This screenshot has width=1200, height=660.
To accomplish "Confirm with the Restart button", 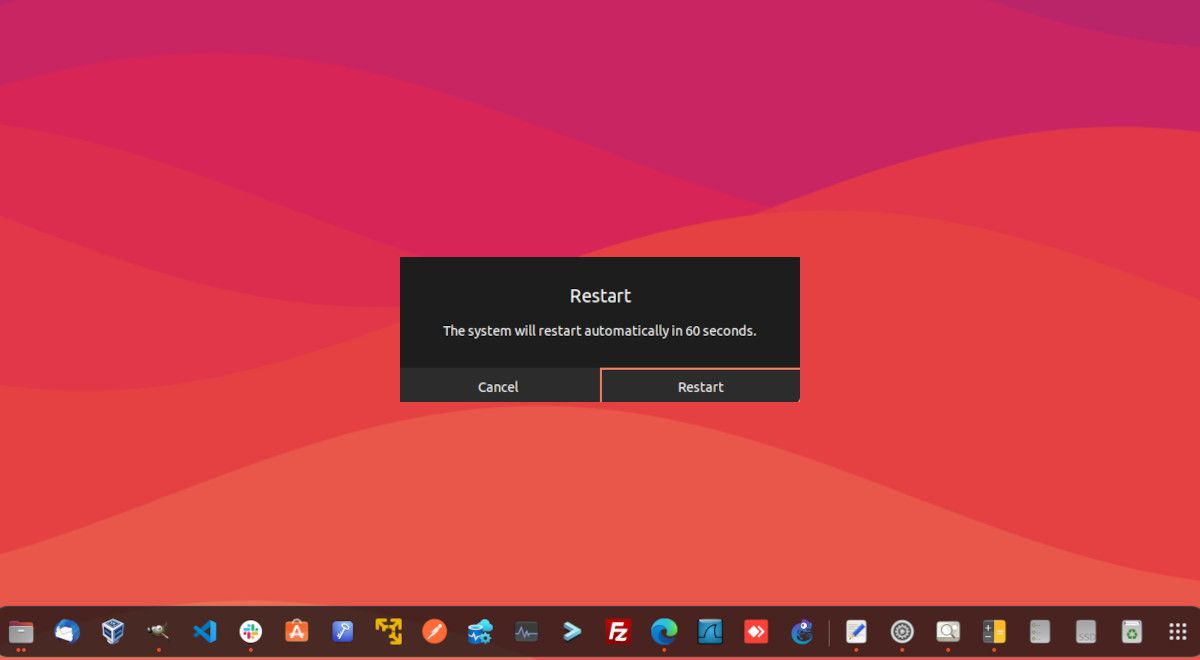I will [700, 387].
